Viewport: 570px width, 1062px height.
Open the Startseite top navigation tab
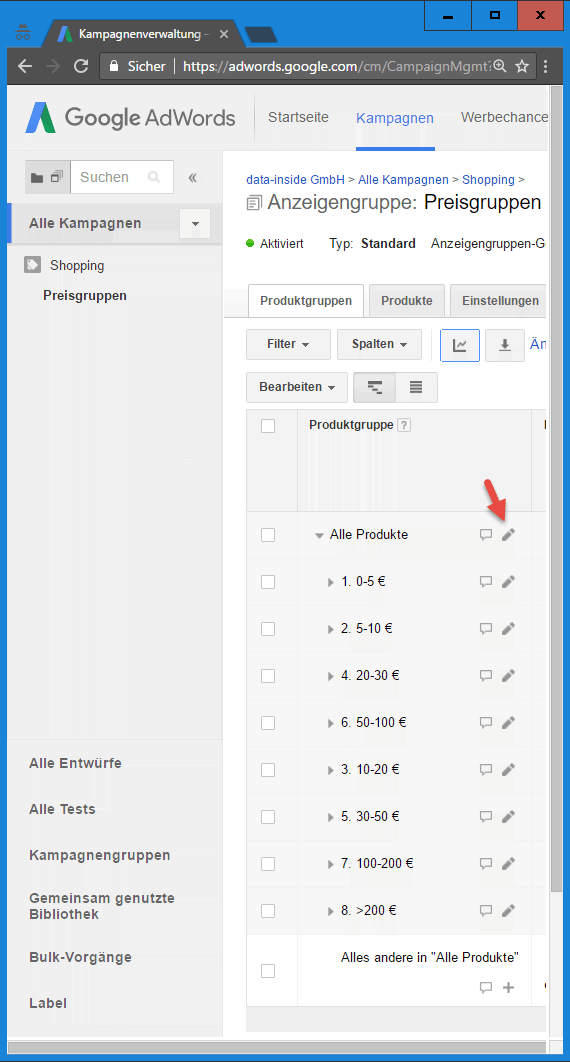tap(299, 117)
